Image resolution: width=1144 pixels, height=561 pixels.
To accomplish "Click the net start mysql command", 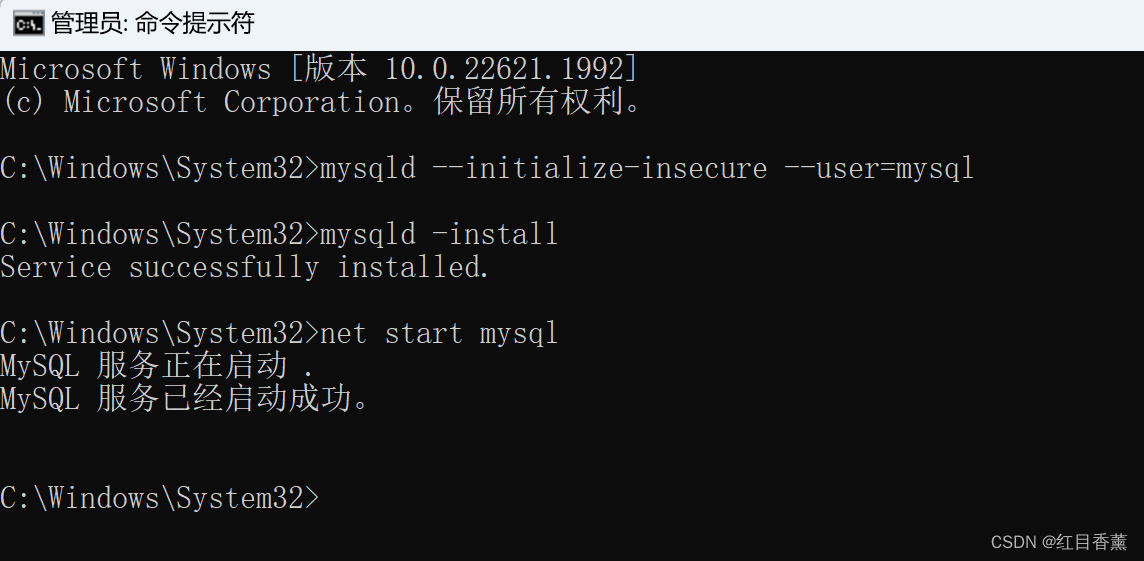I will click(439, 333).
